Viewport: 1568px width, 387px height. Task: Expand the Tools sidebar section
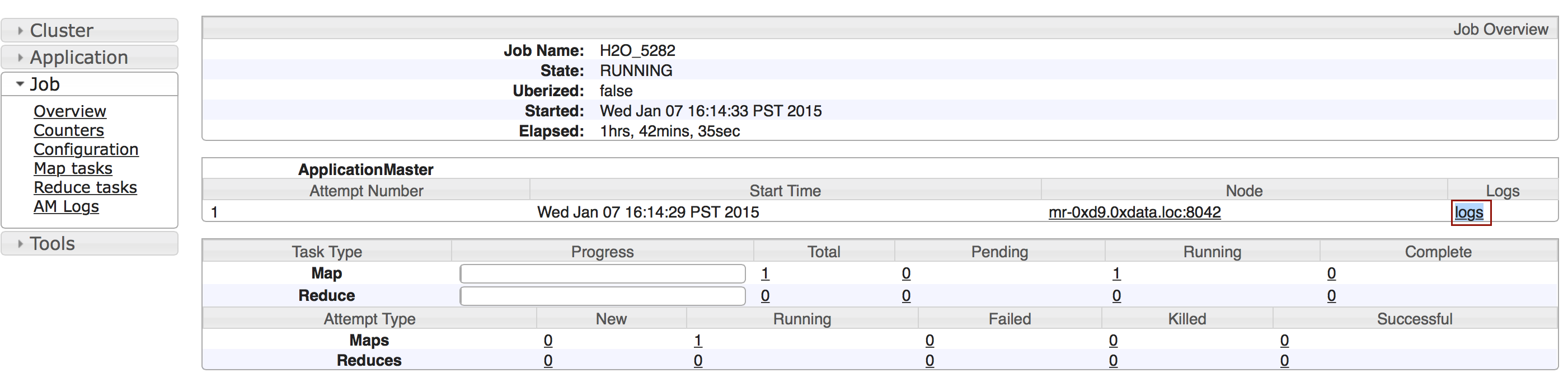(53, 243)
